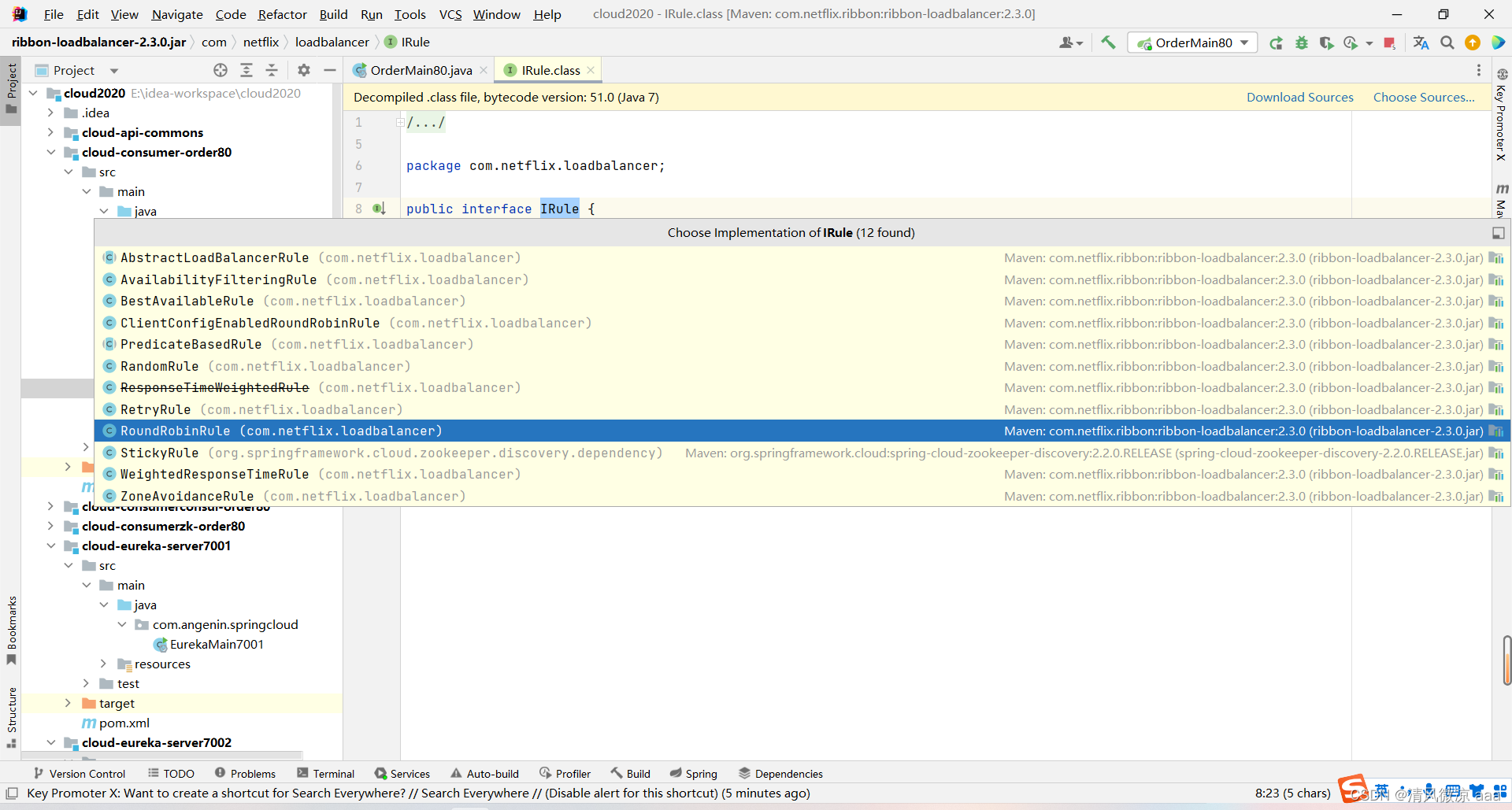Open the OrderMain80 run configuration dropdown
Image resolution: width=1512 pixels, height=810 pixels.
pyautogui.click(x=1192, y=43)
